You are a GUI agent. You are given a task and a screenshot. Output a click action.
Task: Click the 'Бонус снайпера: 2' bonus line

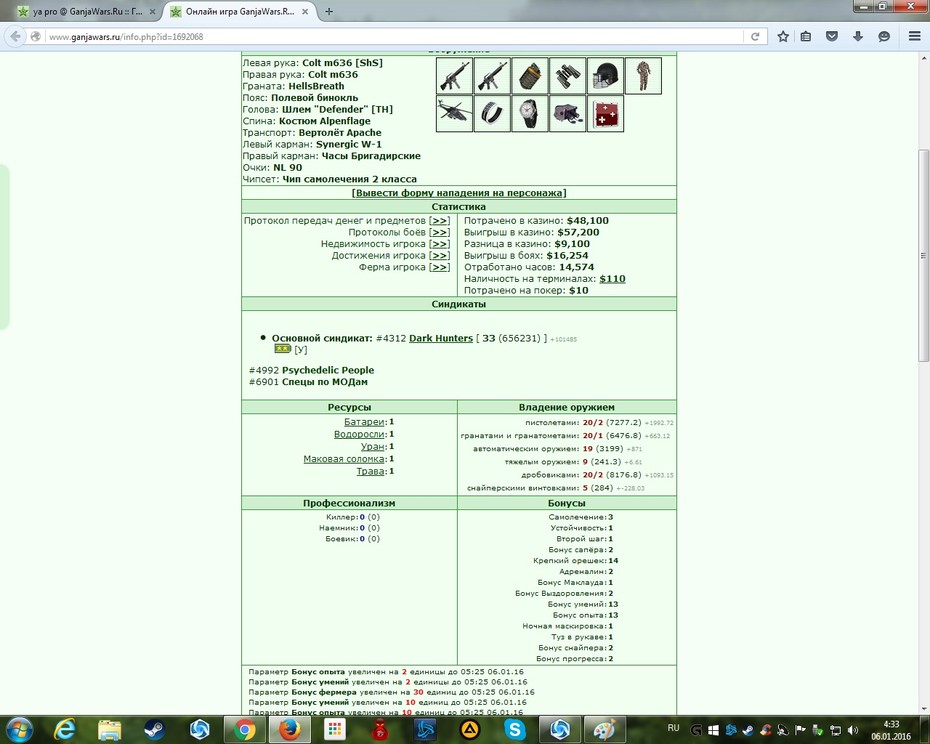[575, 648]
